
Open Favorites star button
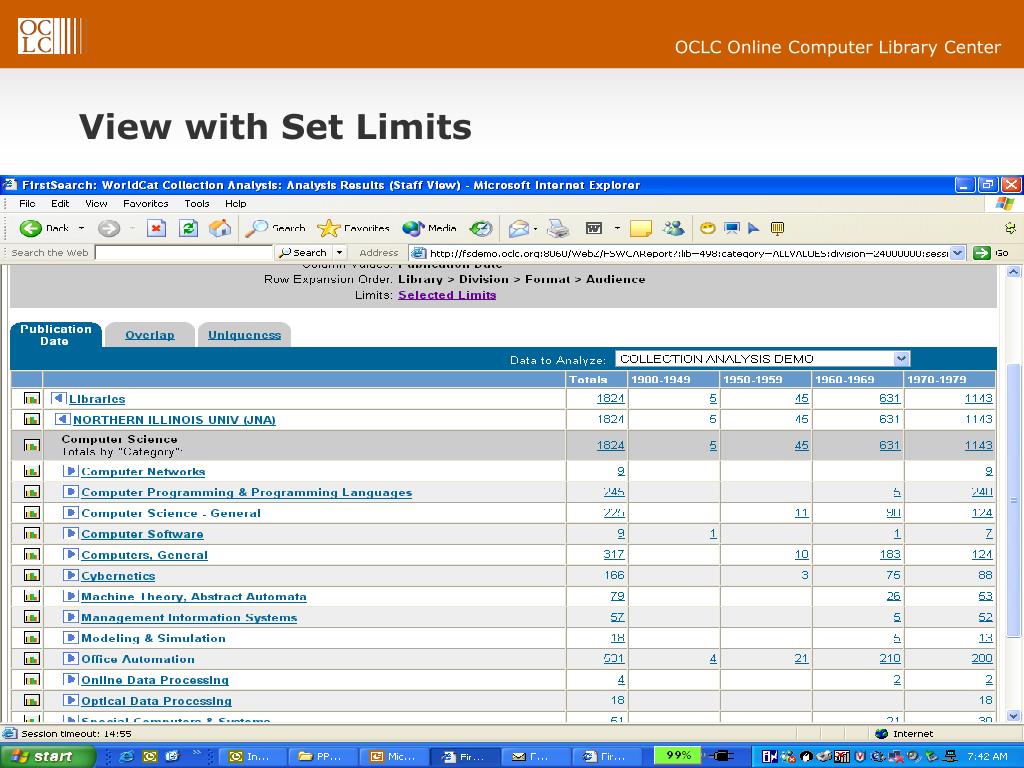tap(353, 228)
